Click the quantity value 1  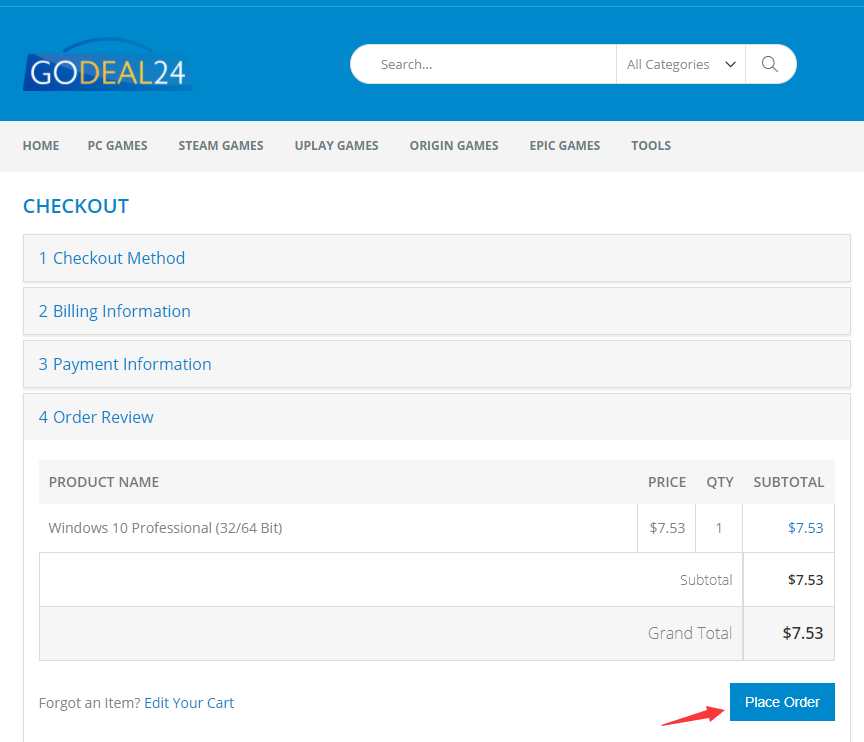(x=719, y=528)
